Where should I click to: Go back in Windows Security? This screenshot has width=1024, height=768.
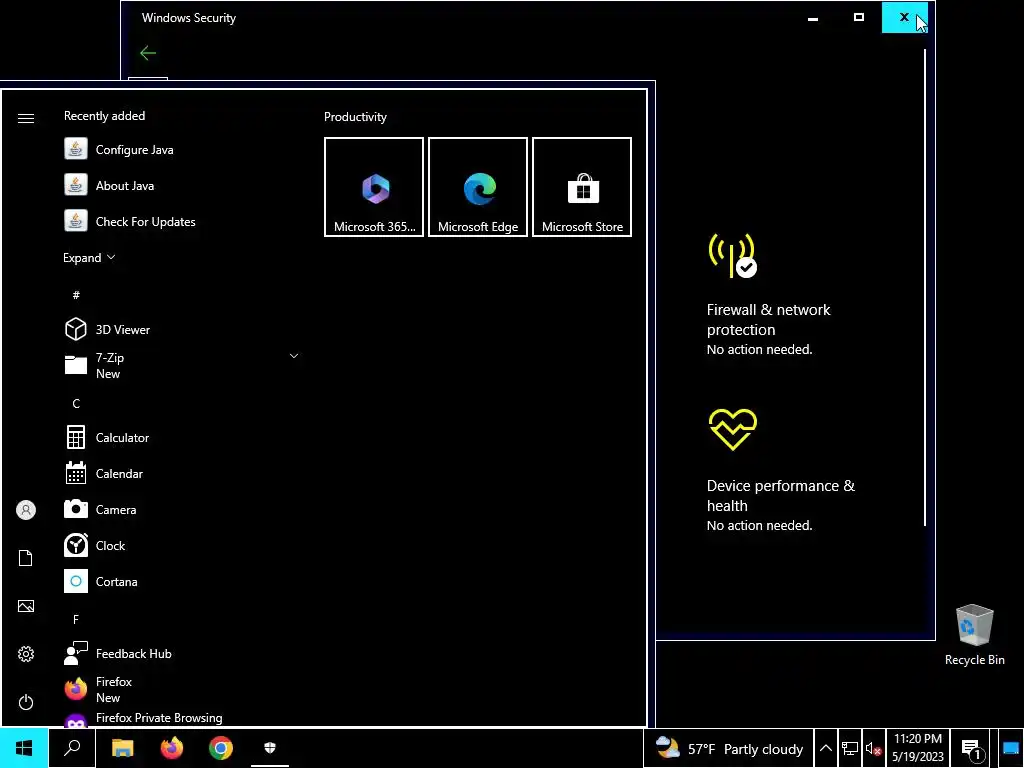point(148,53)
